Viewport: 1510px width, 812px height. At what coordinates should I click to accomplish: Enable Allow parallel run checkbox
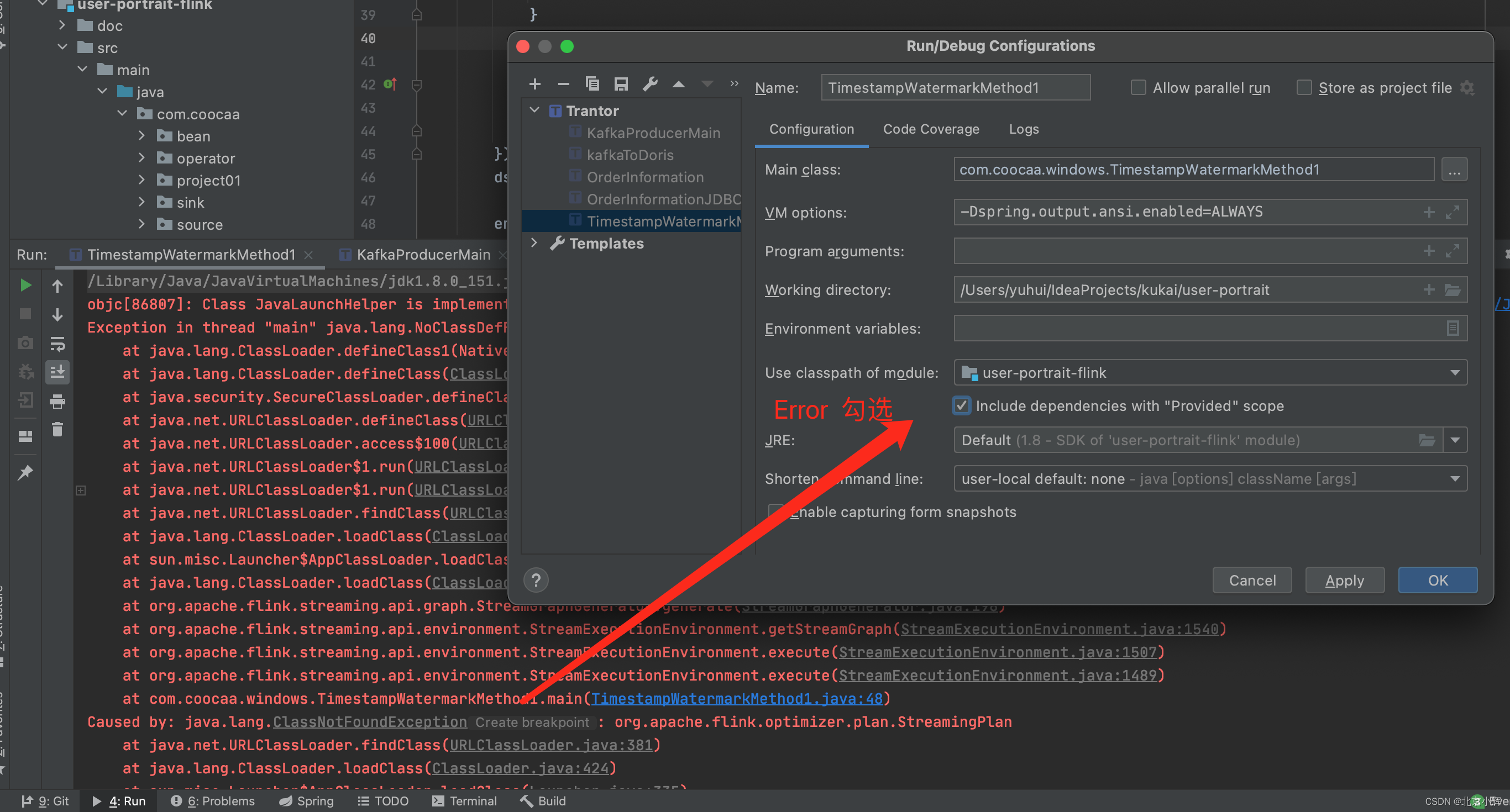[x=1138, y=88]
